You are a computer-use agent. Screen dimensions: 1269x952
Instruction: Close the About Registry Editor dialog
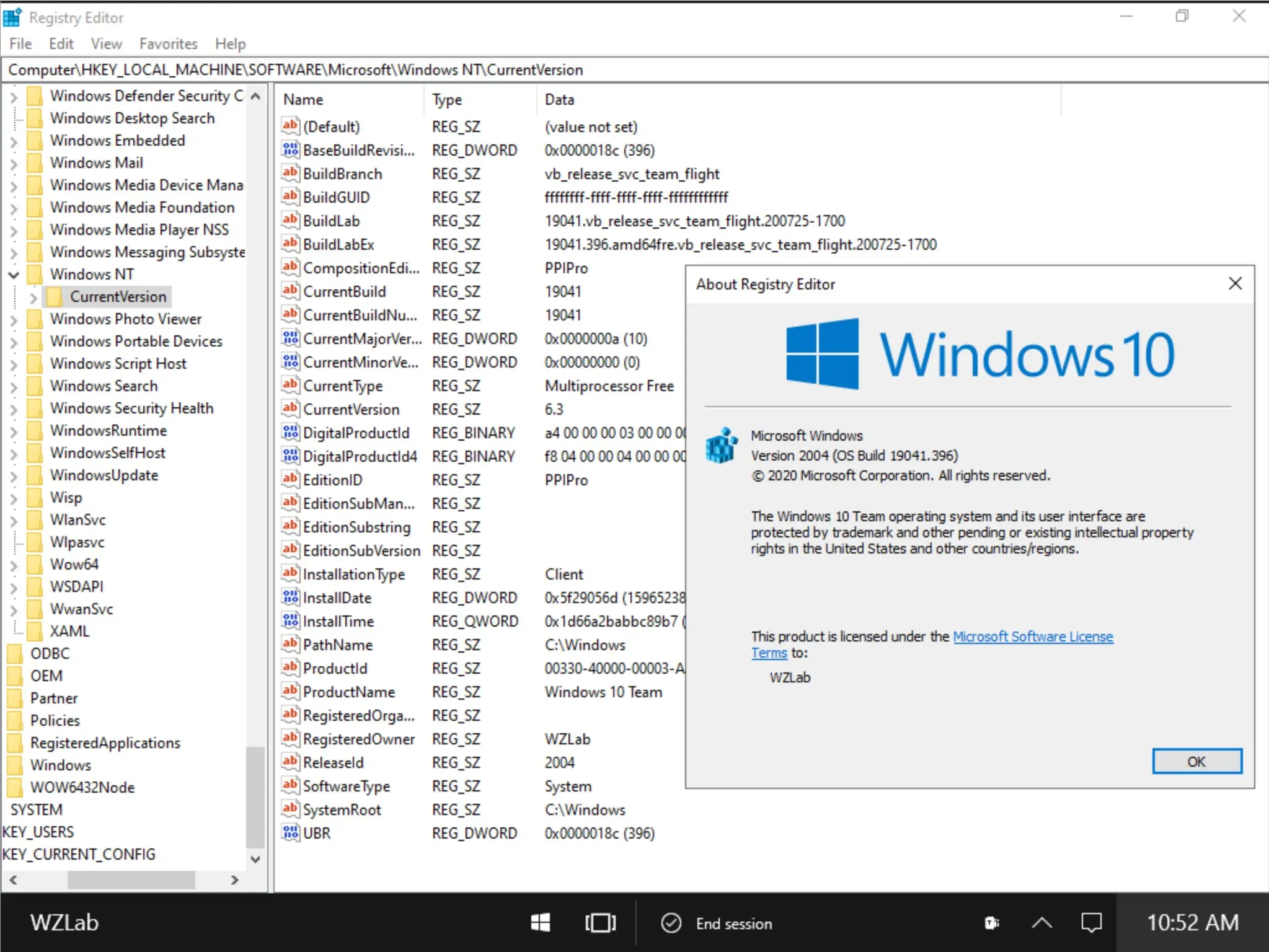tap(1235, 284)
